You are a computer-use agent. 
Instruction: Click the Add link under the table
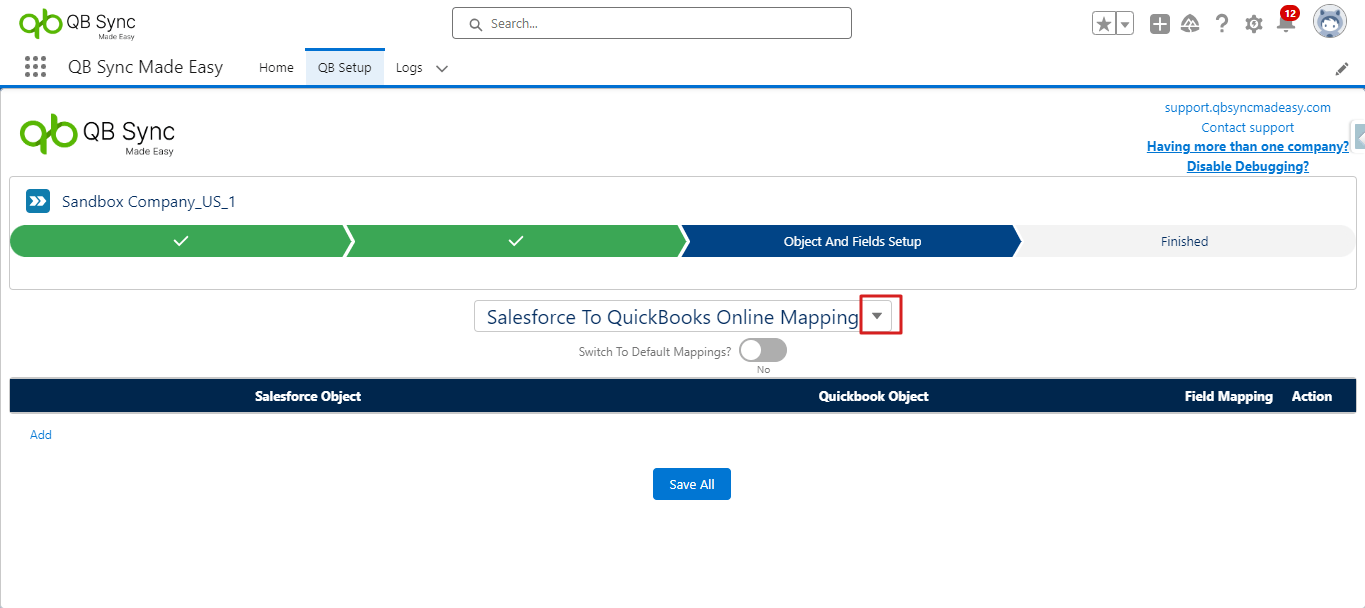coord(41,435)
